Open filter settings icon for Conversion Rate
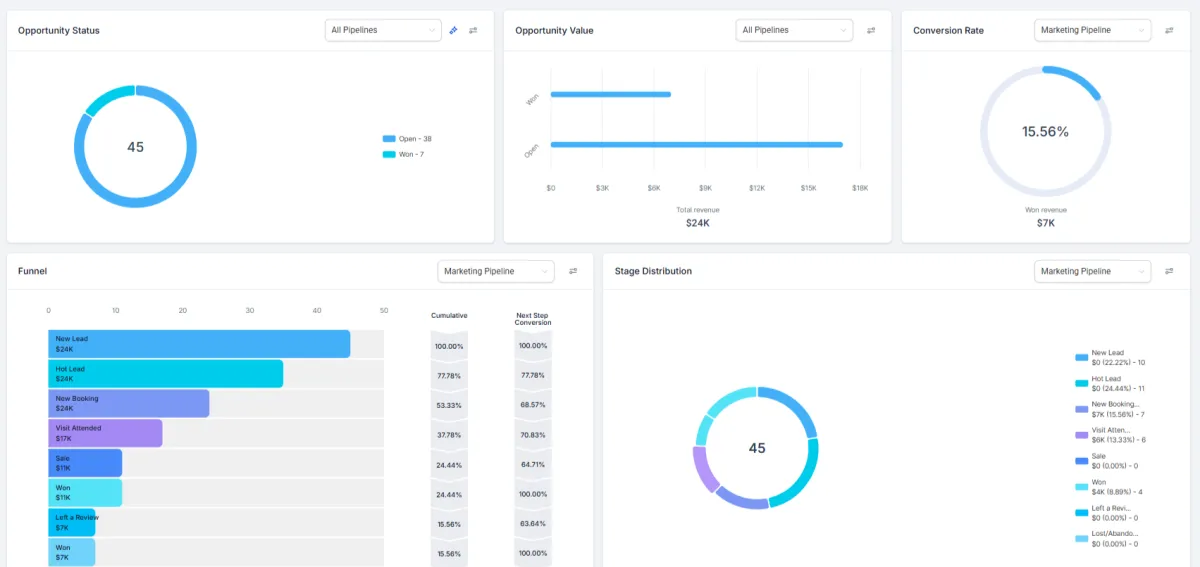 [x=1169, y=30]
